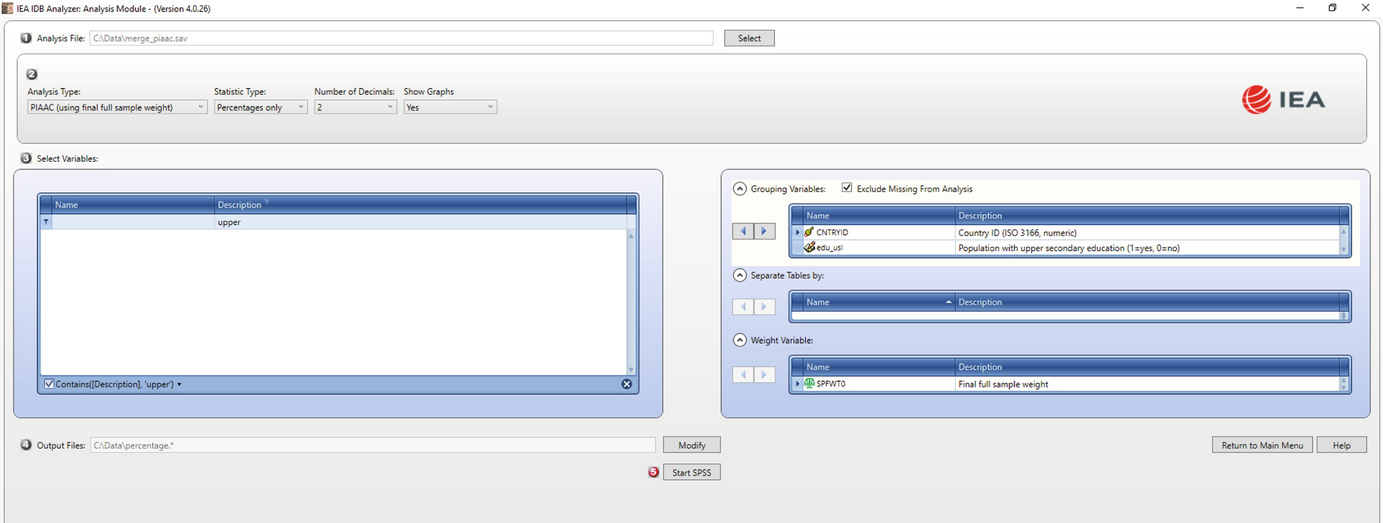The height and width of the screenshot is (523, 1383).
Task: Restore down the application window
Action: 1332,8
